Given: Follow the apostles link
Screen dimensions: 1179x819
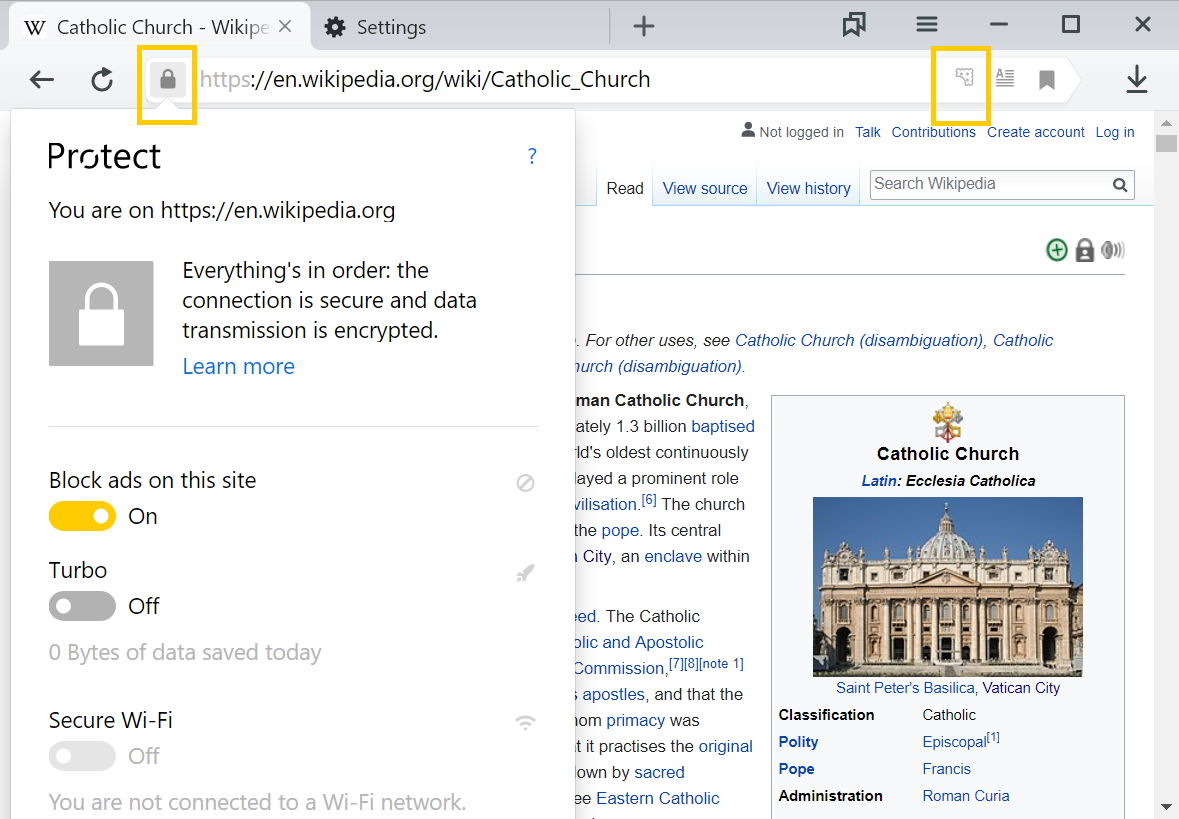Looking at the screenshot, I should point(614,694).
